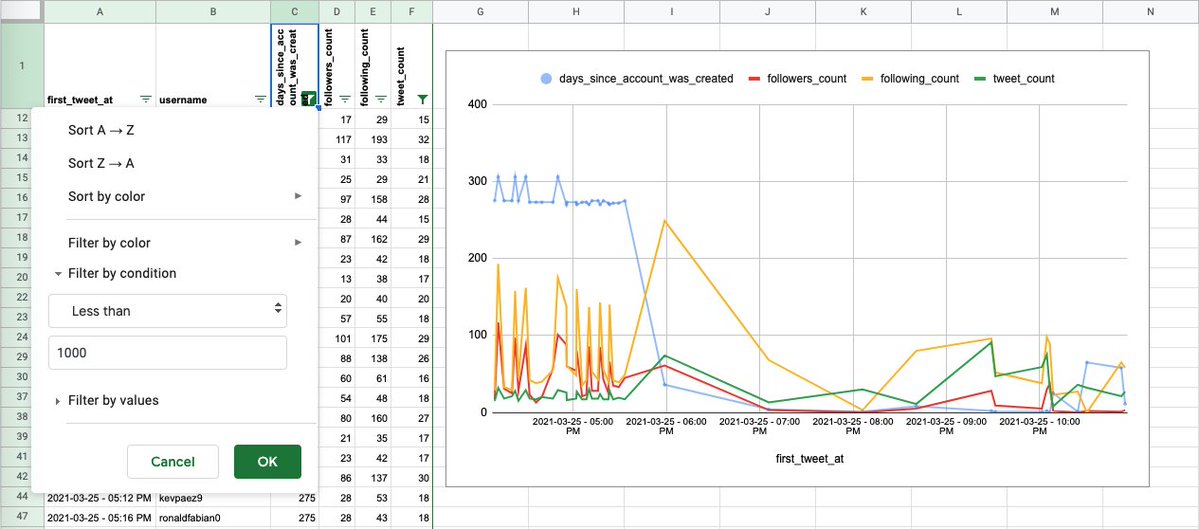The image size is (1199, 529).
Task: Select column B header
Action: 213,11
